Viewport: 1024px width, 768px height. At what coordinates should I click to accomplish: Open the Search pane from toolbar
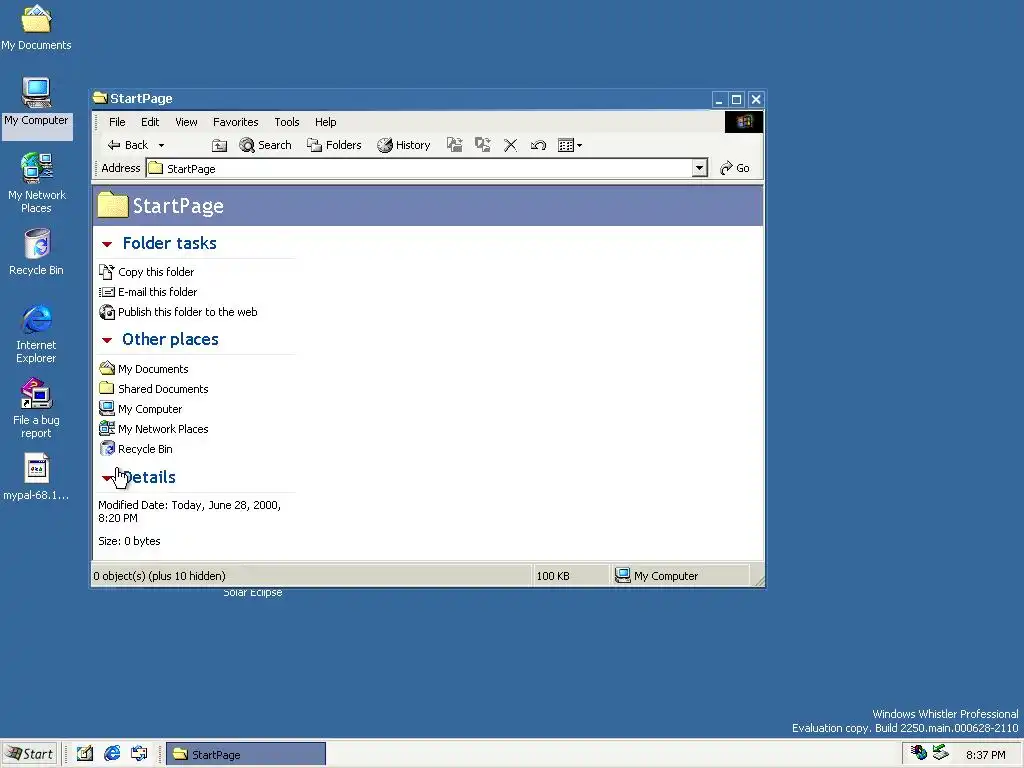tap(265, 145)
